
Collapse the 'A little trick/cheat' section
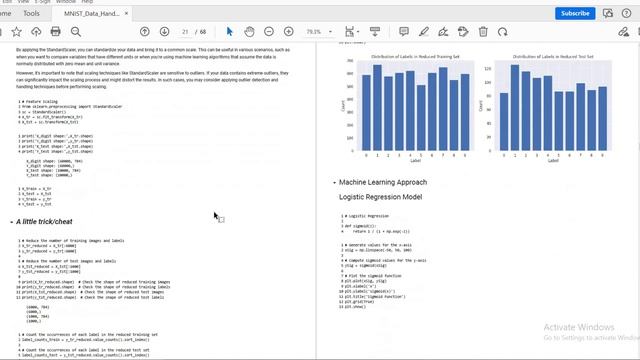11,222
